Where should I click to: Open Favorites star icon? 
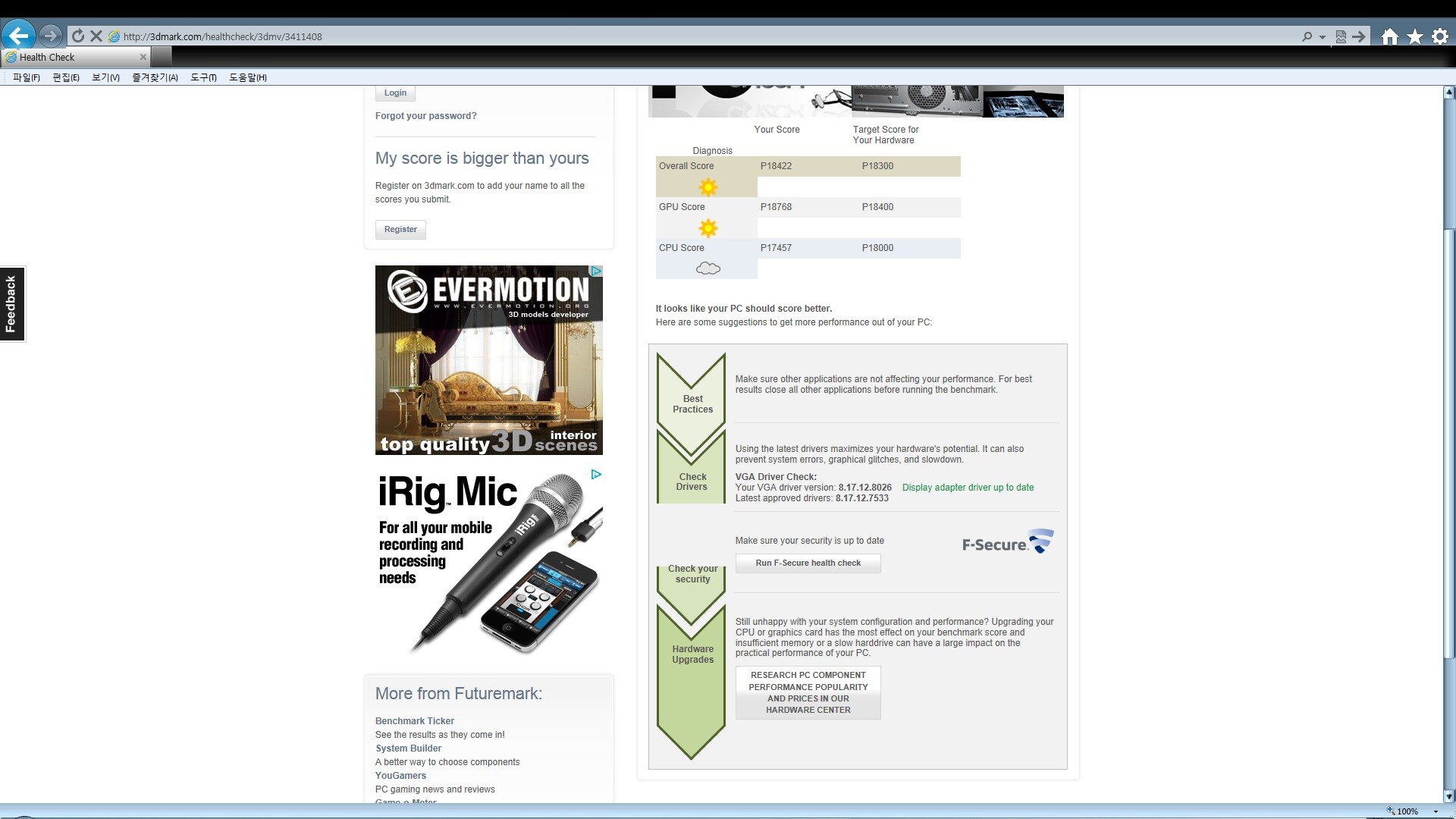(1414, 36)
